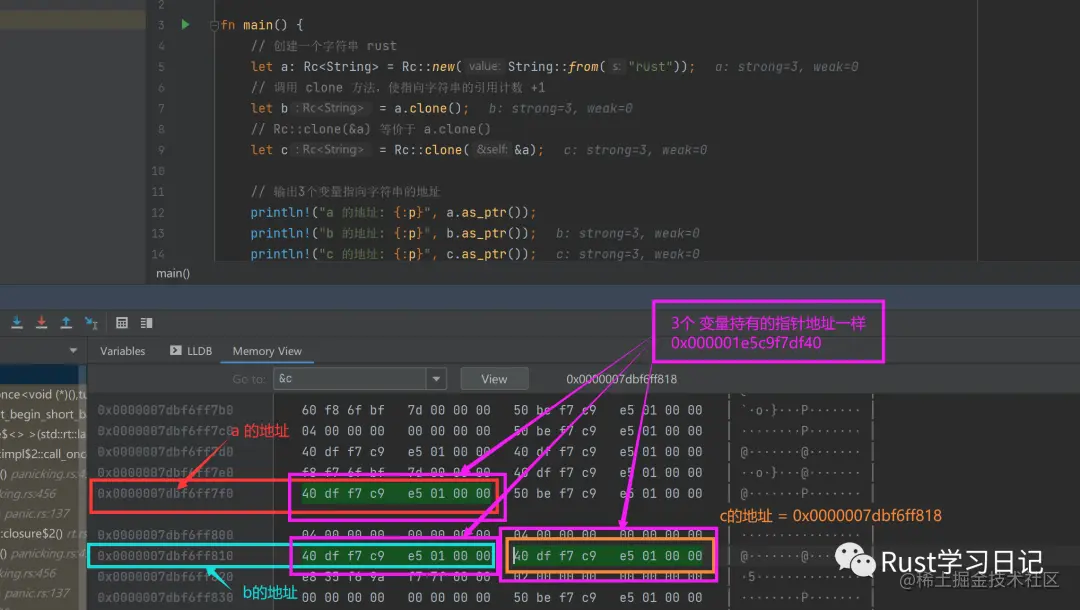Click line number 12 in the gutter
This screenshot has height=610, width=1080.
click(x=158, y=213)
